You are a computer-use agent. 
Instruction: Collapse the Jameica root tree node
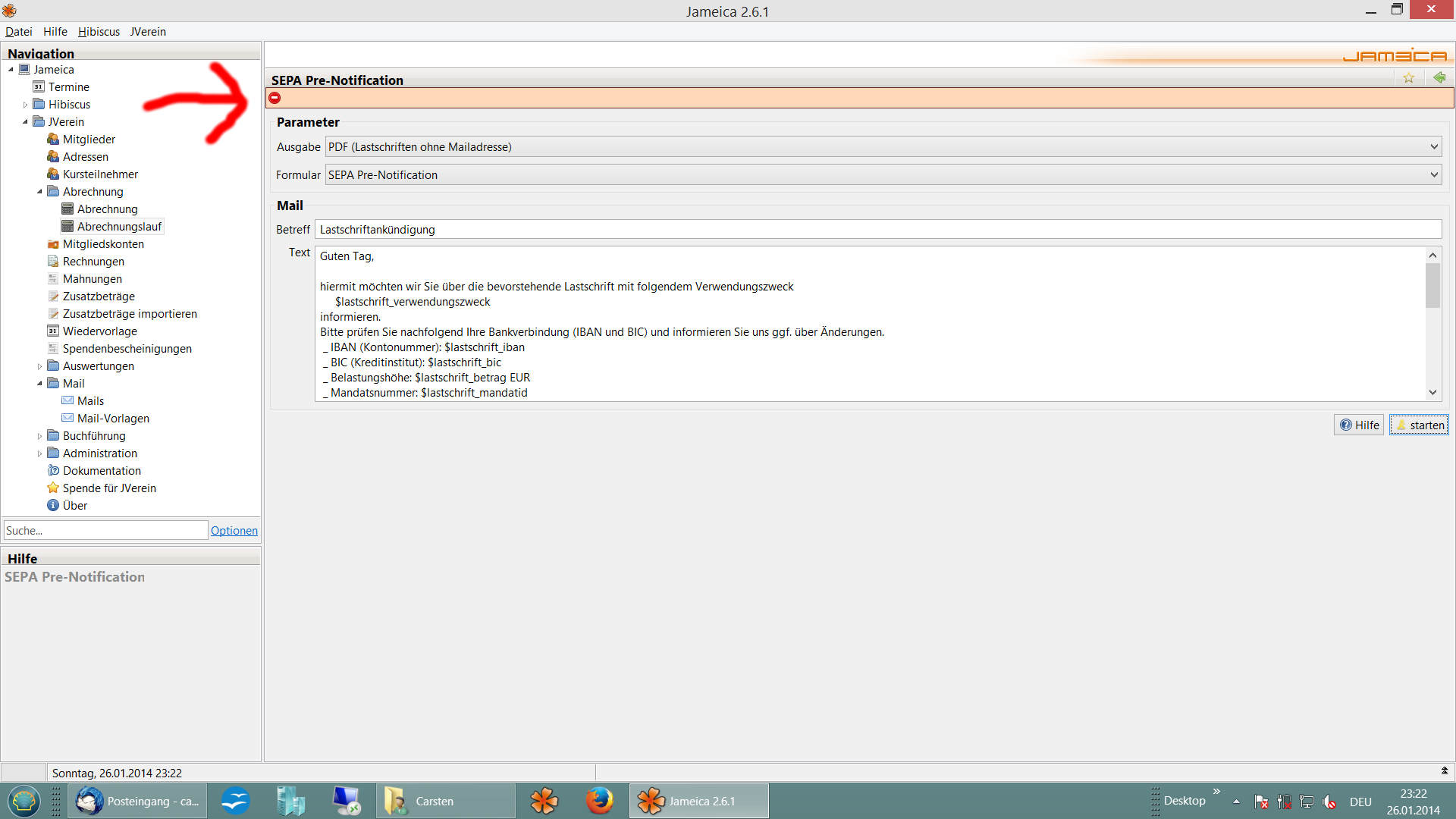(11, 70)
